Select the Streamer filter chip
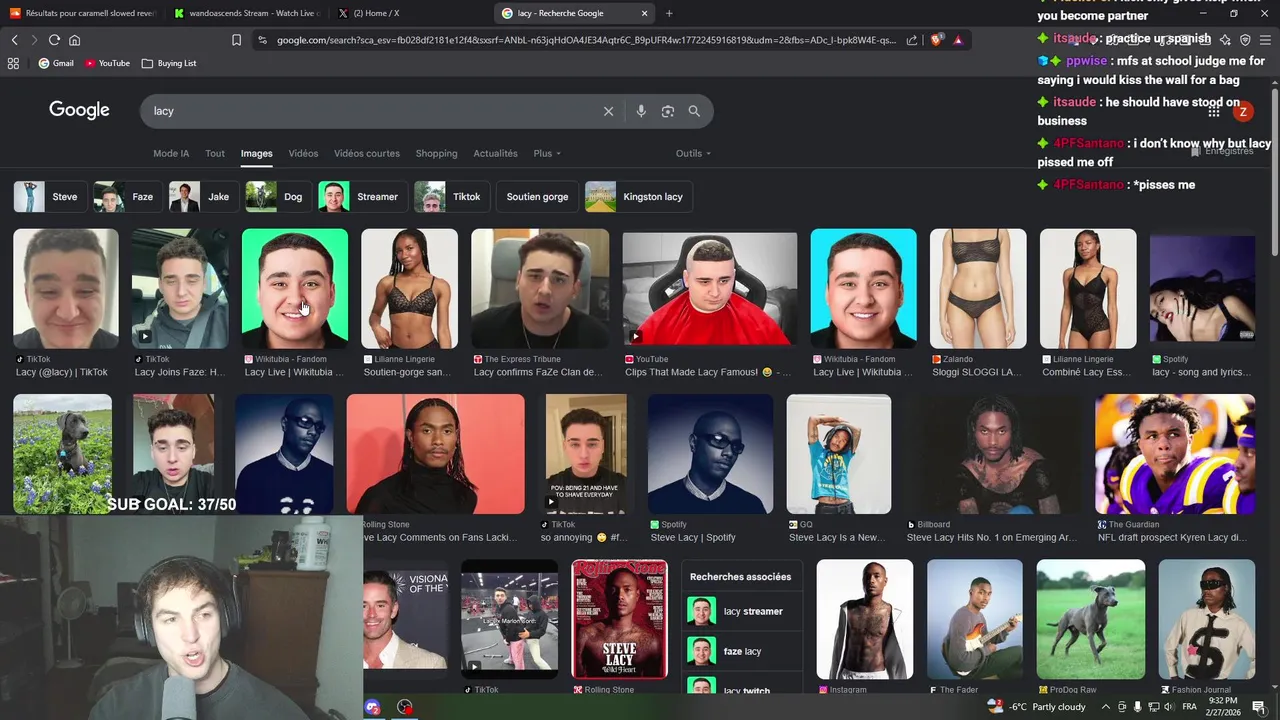The width and height of the screenshot is (1280, 720). click(364, 196)
